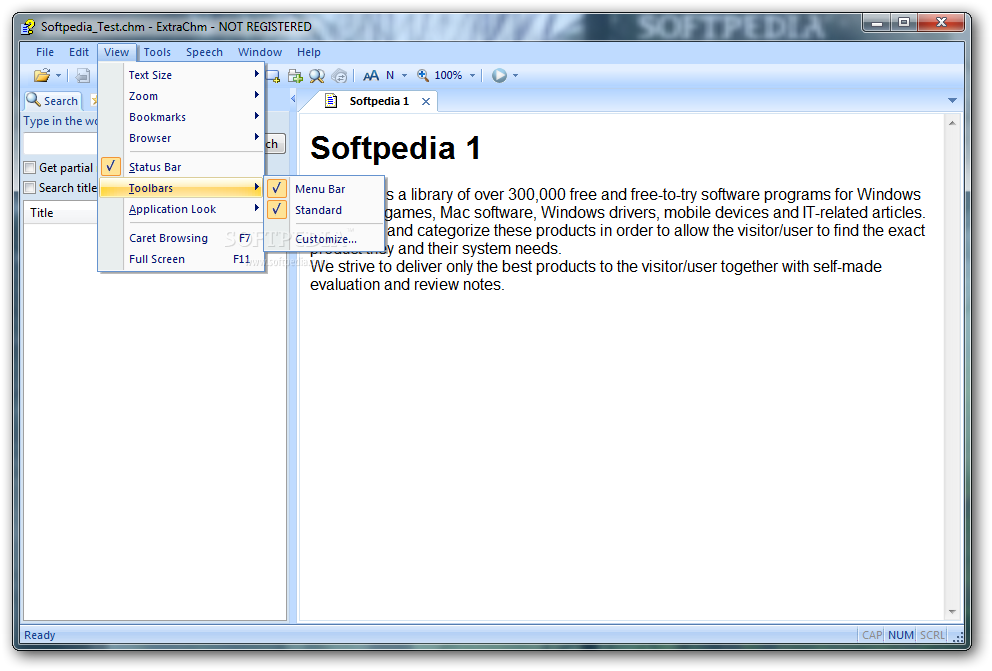Toggle Status Bar visibility
The height and width of the screenshot is (671, 992).
pos(181,167)
